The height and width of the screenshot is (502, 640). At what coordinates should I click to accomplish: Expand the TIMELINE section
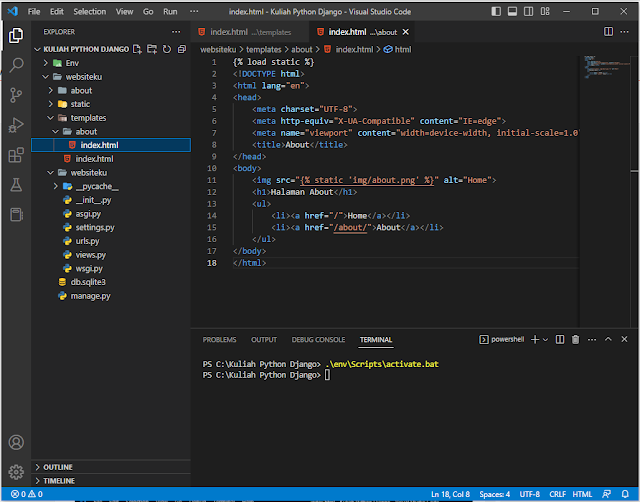tap(58, 481)
